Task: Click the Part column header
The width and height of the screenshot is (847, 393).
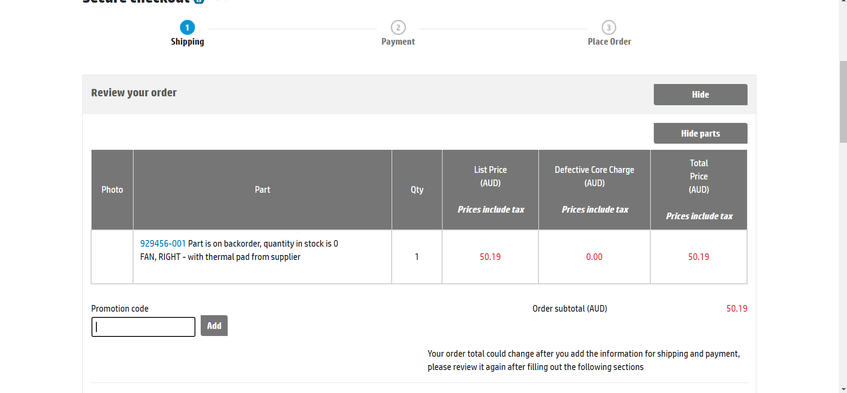Action: [263, 190]
